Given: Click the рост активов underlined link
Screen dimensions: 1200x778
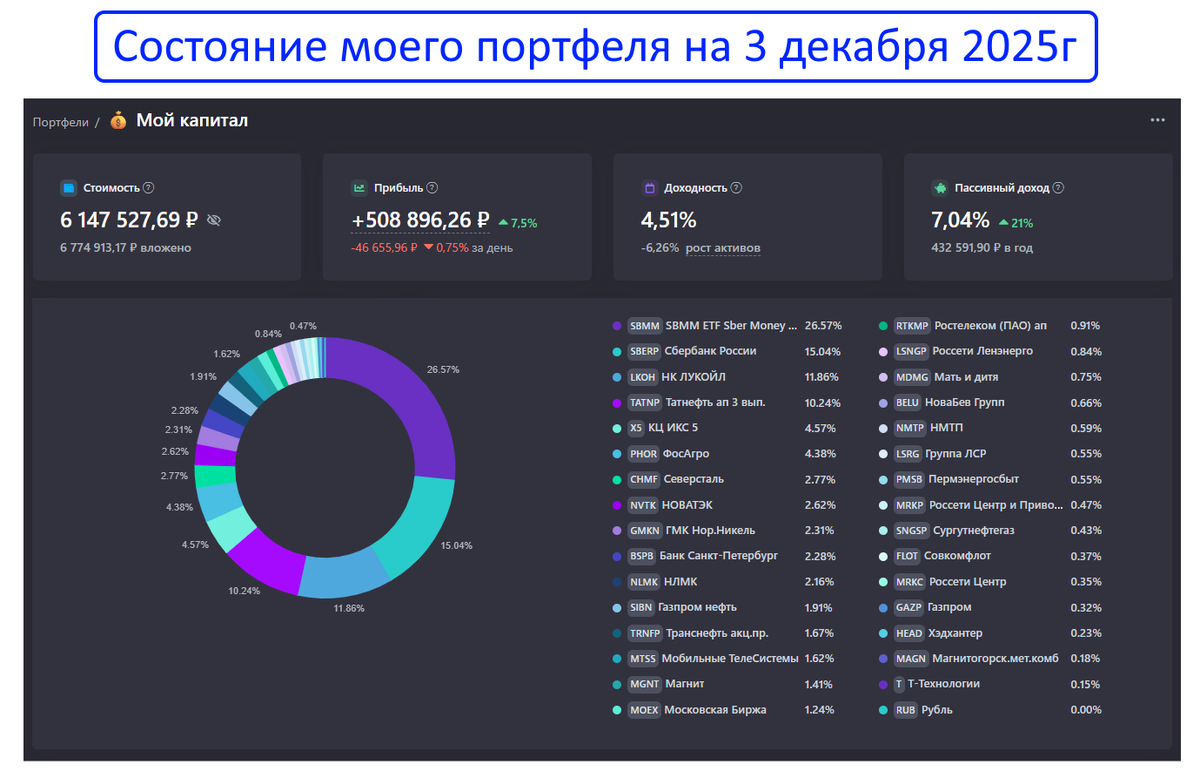Looking at the screenshot, I should [x=723, y=248].
